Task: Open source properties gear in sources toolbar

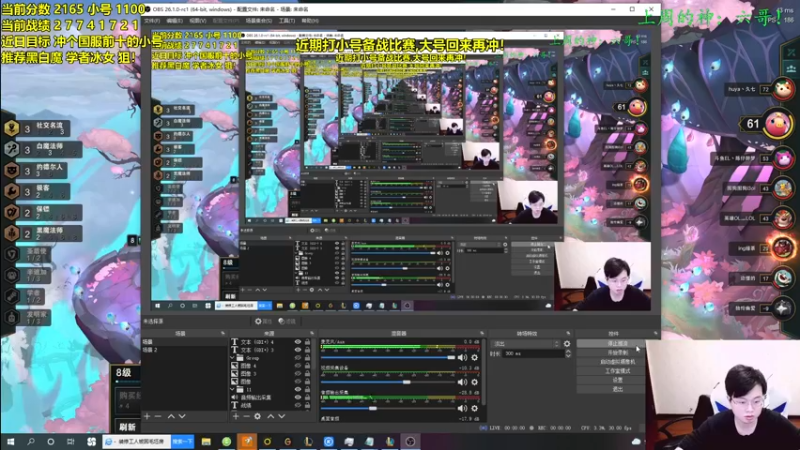Action: (x=258, y=416)
